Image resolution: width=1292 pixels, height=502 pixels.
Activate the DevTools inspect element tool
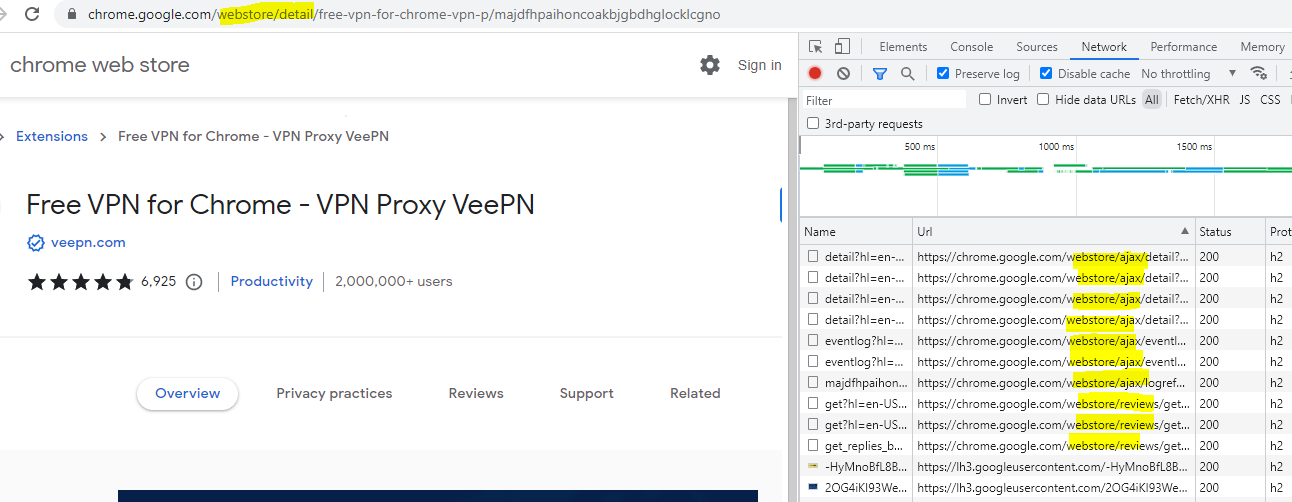(x=816, y=47)
